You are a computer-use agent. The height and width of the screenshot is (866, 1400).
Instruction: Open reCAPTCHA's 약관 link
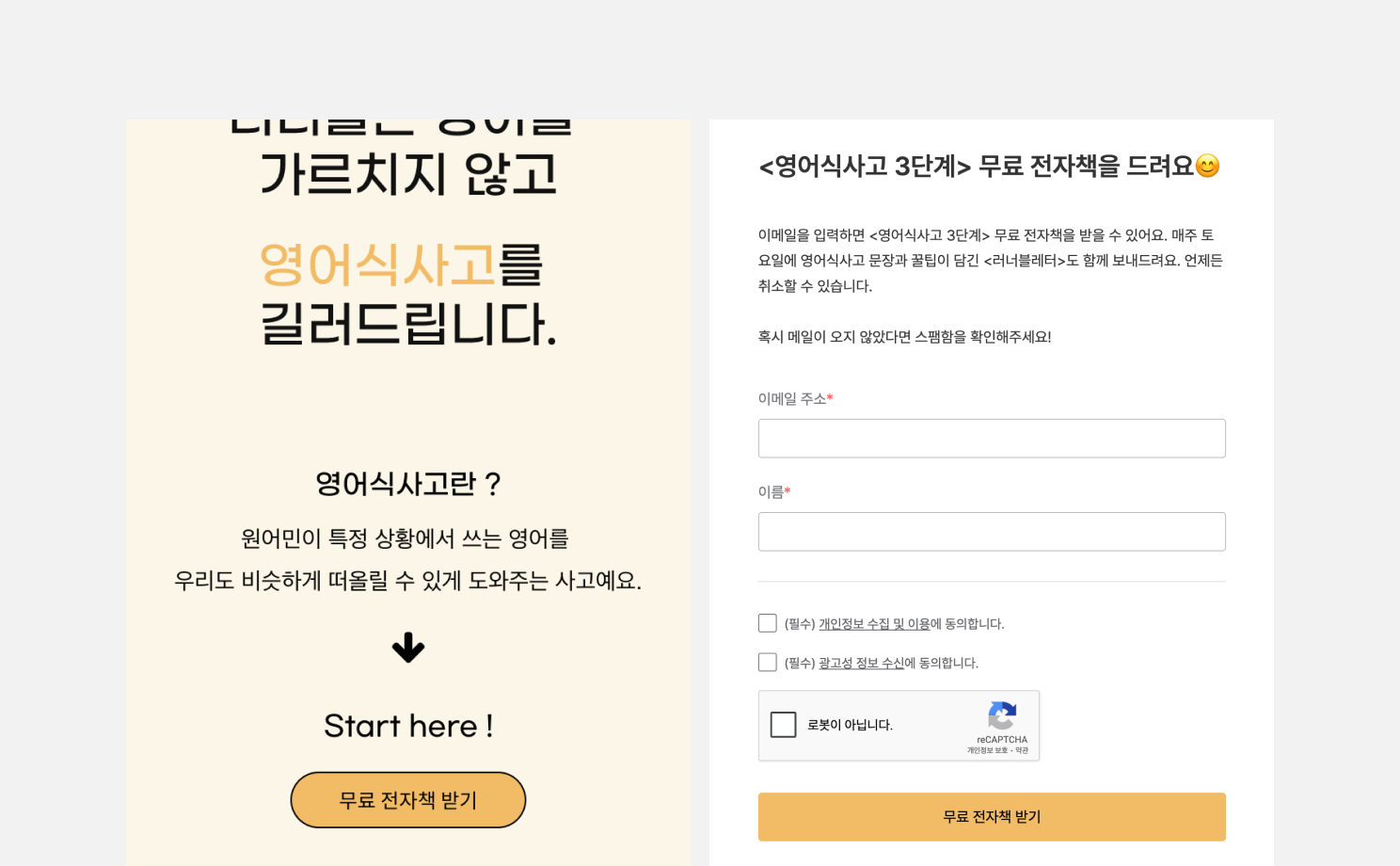click(1022, 750)
